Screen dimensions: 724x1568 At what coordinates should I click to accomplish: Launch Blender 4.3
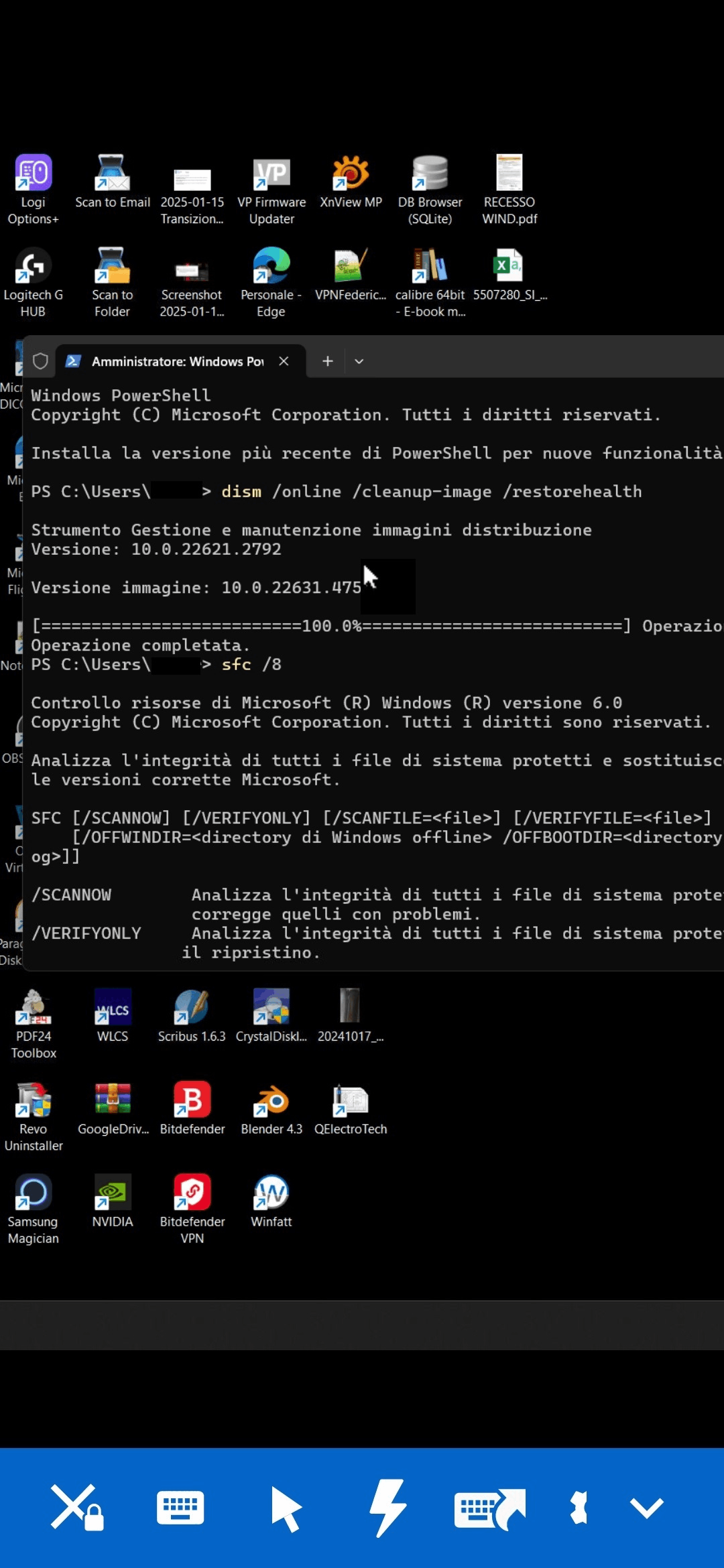click(271, 1109)
